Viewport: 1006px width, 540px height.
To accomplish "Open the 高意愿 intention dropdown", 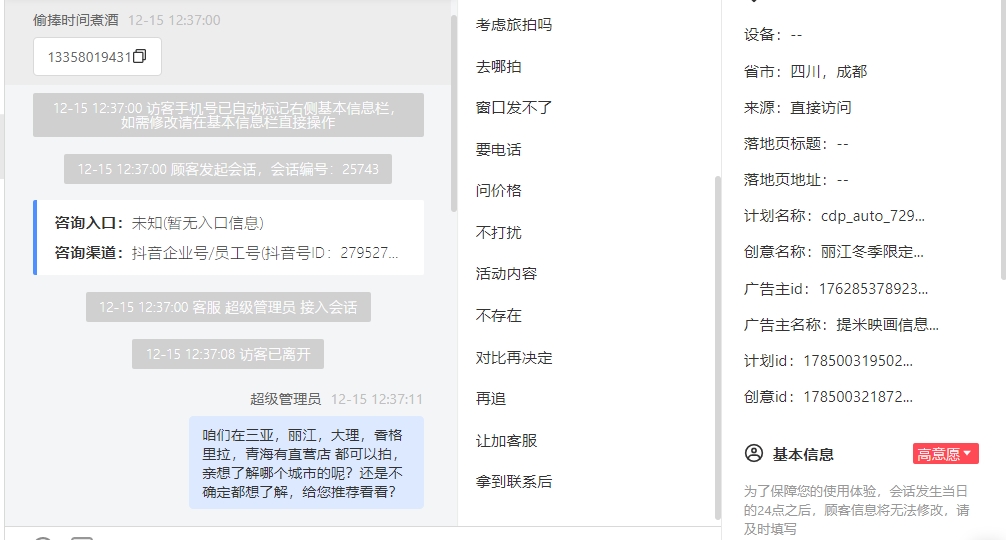I will pyautogui.click(x=946, y=453).
